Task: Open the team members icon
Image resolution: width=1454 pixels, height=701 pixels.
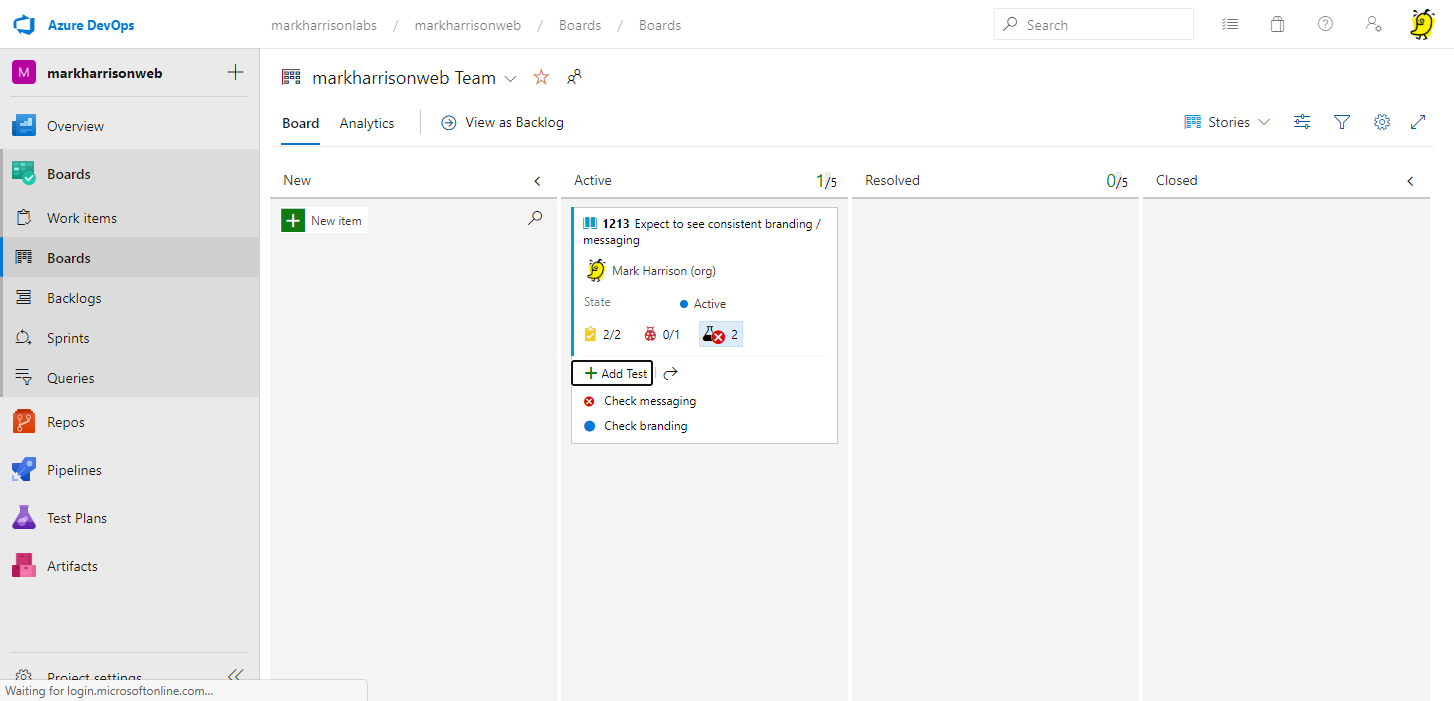Action: click(574, 78)
